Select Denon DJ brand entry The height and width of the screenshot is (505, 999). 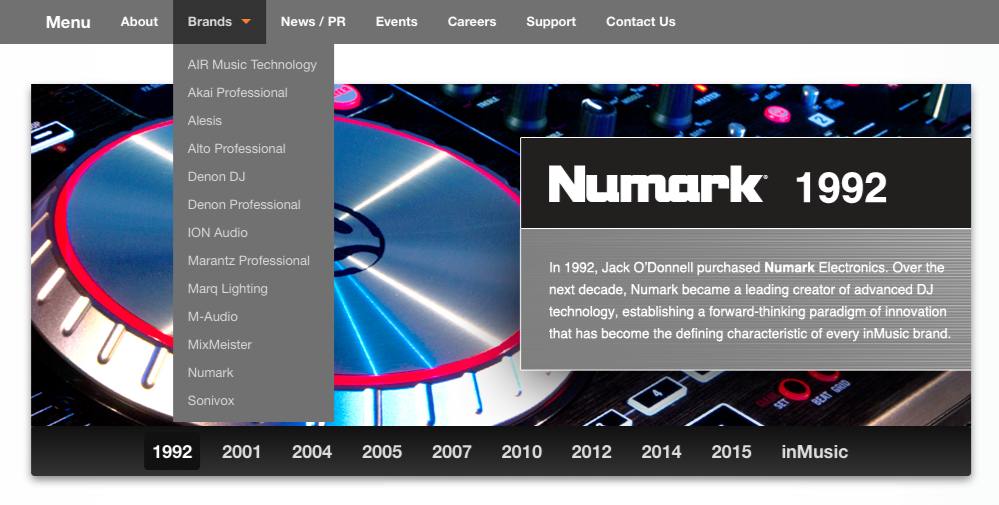[x=216, y=177]
